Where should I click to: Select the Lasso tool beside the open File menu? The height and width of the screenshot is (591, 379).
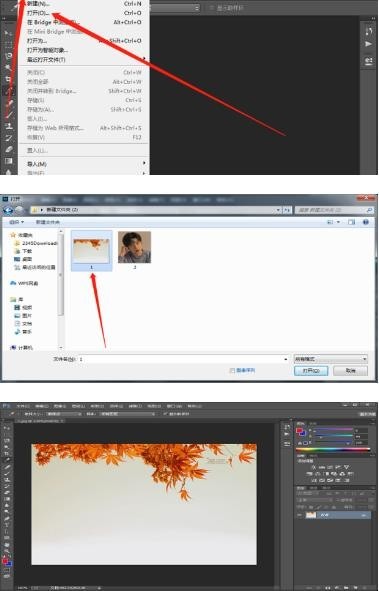tap(8, 56)
